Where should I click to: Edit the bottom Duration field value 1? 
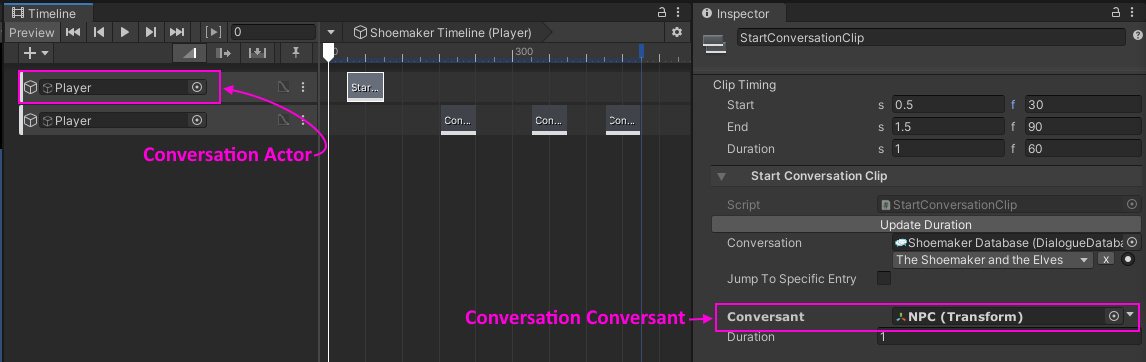pyautogui.click(x=1009, y=337)
